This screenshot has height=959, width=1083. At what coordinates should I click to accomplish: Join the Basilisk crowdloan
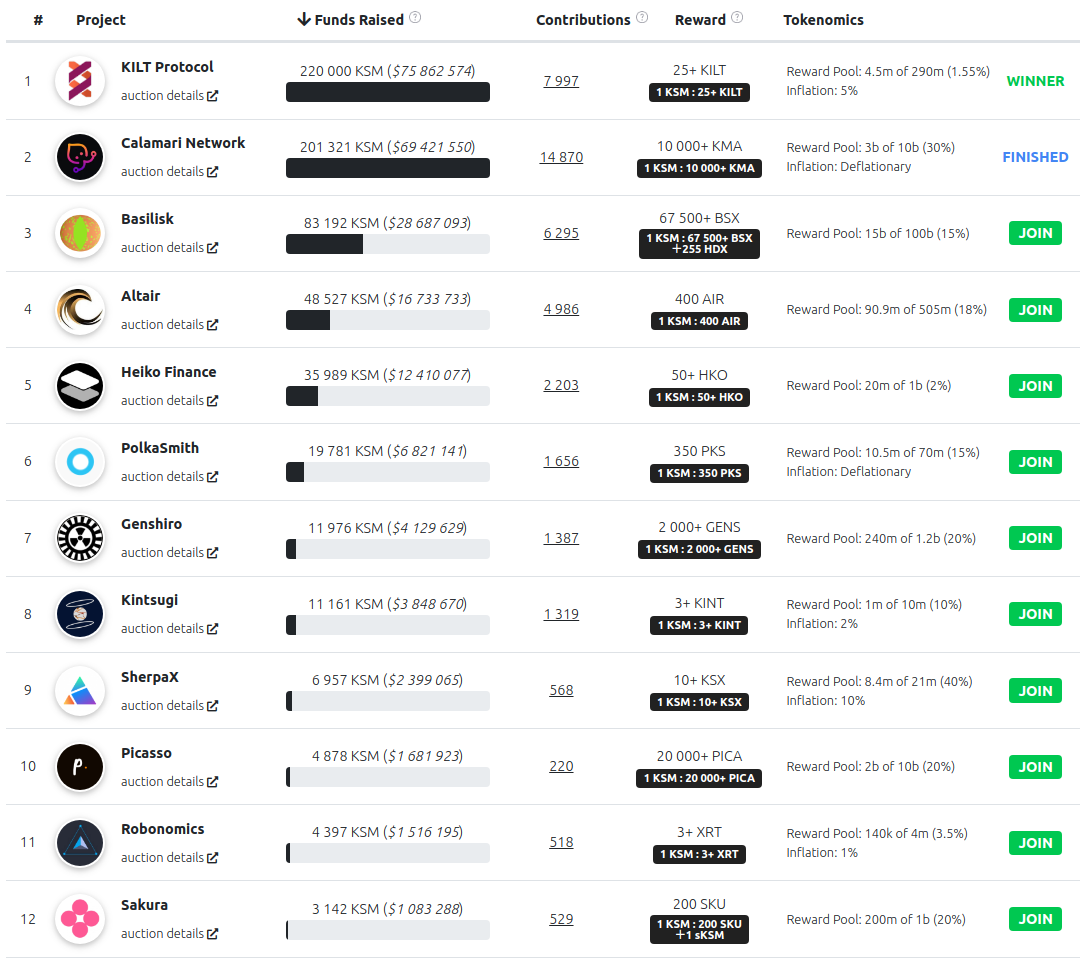(1035, 233)
